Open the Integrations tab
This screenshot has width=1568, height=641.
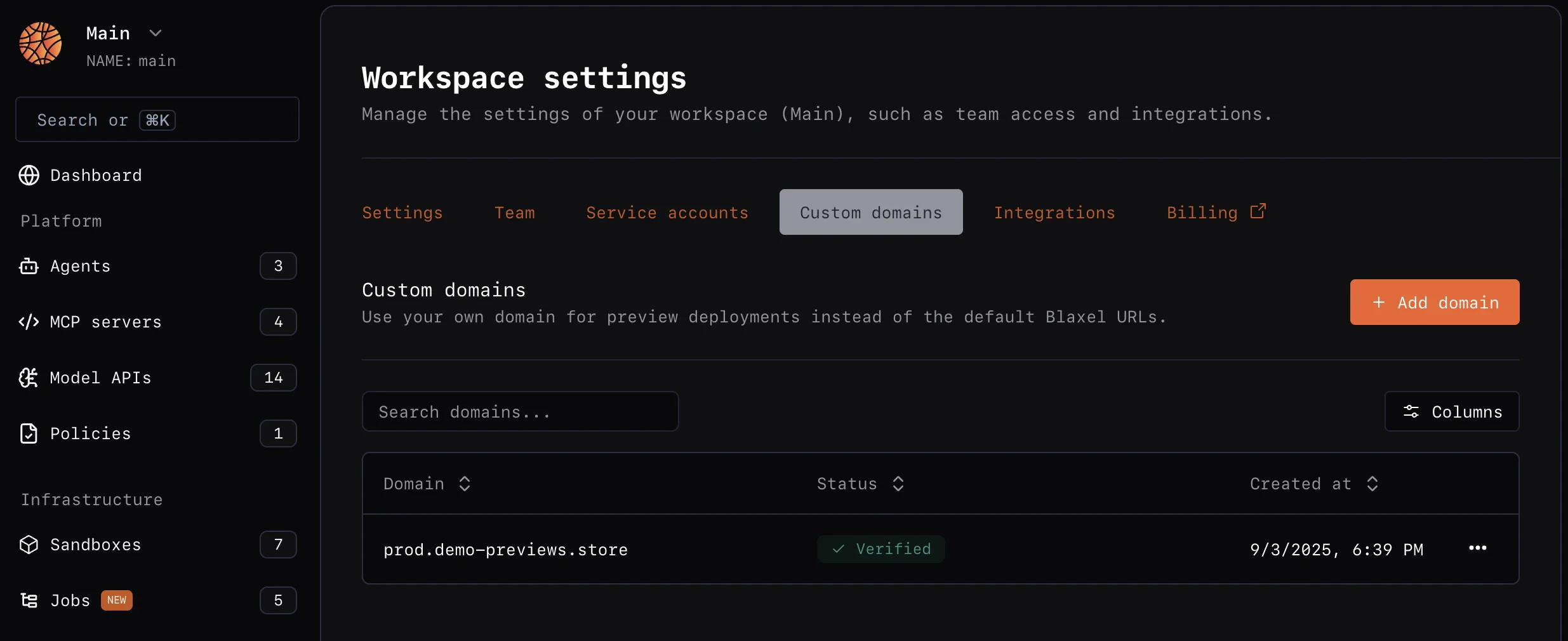1053,213
